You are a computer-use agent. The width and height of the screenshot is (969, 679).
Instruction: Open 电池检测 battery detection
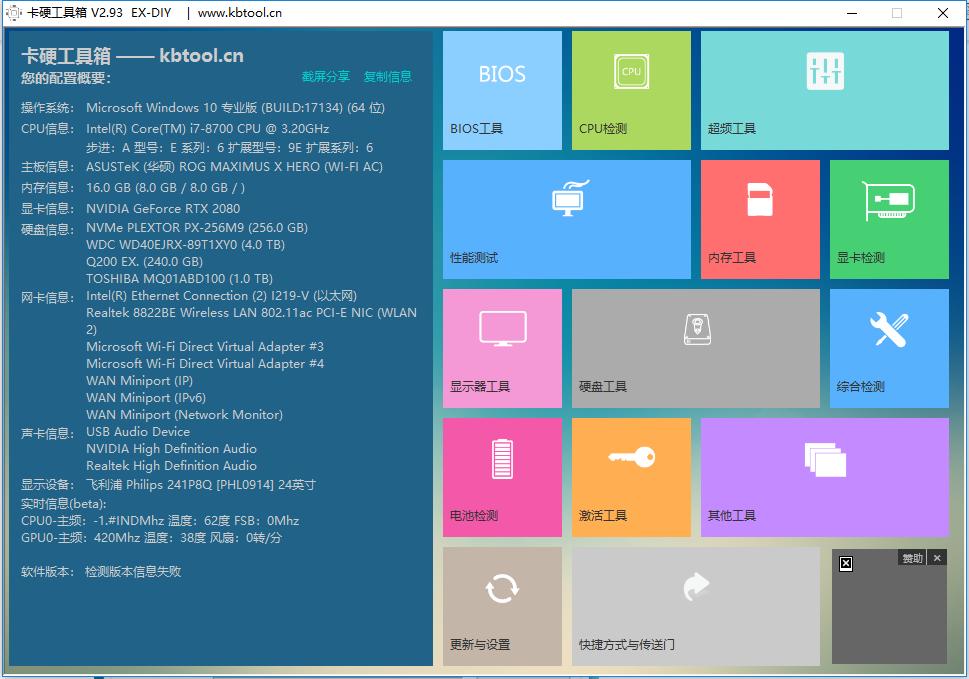(501, 477)
